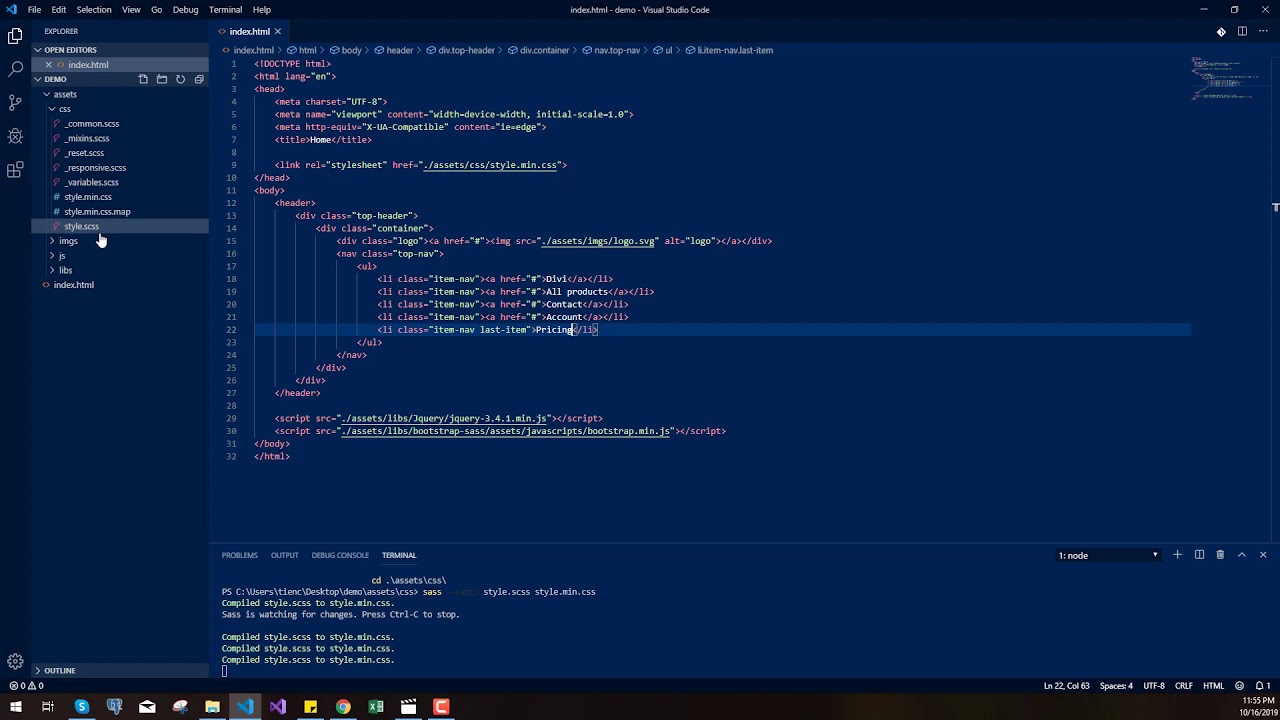Change encoding via UTF-8 status item
Viewport: 1280px width, 720px height.
[x=1153, y=686]
